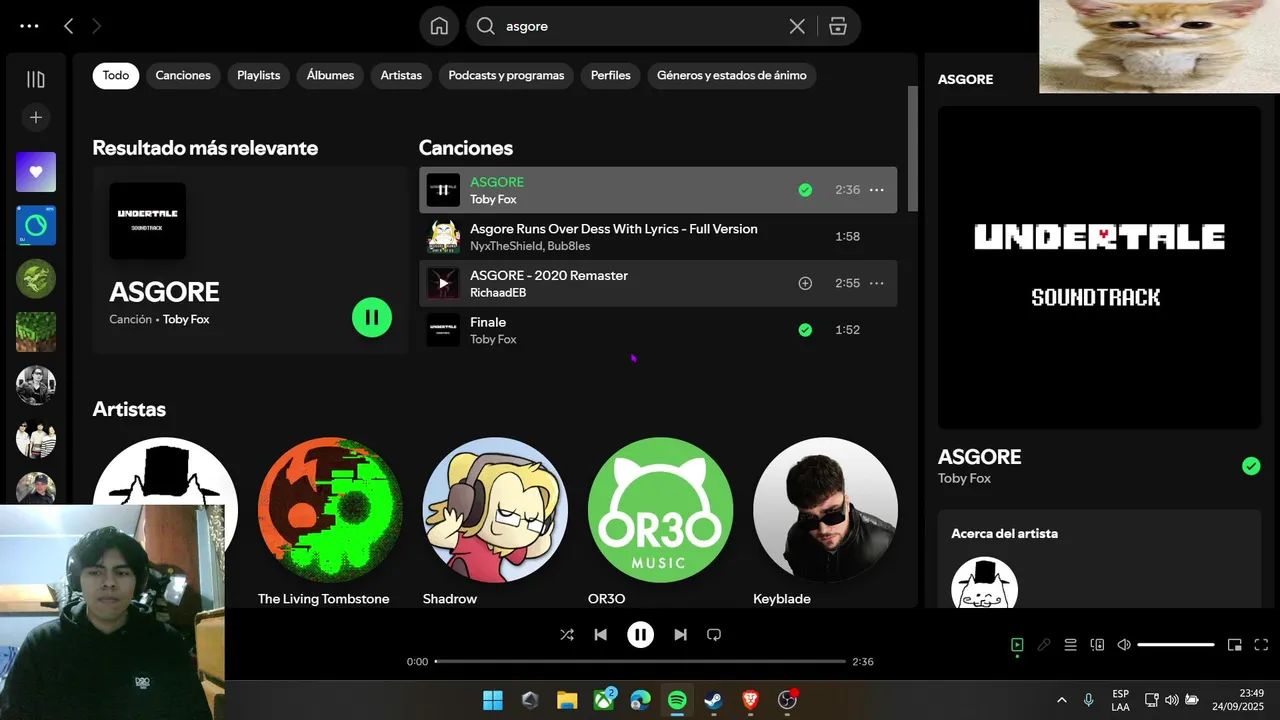Select the Canciones filter chip
Screen dimensions: 1280x720
183,75
